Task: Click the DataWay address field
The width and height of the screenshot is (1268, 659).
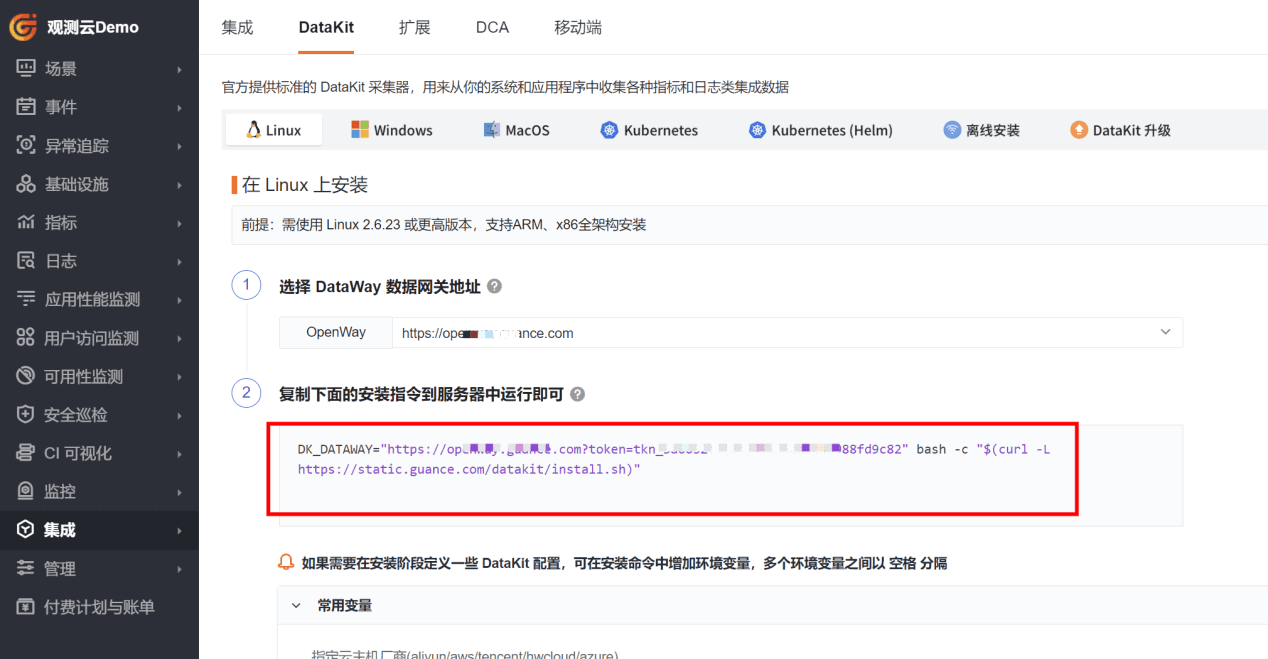Action: (787, 332)
